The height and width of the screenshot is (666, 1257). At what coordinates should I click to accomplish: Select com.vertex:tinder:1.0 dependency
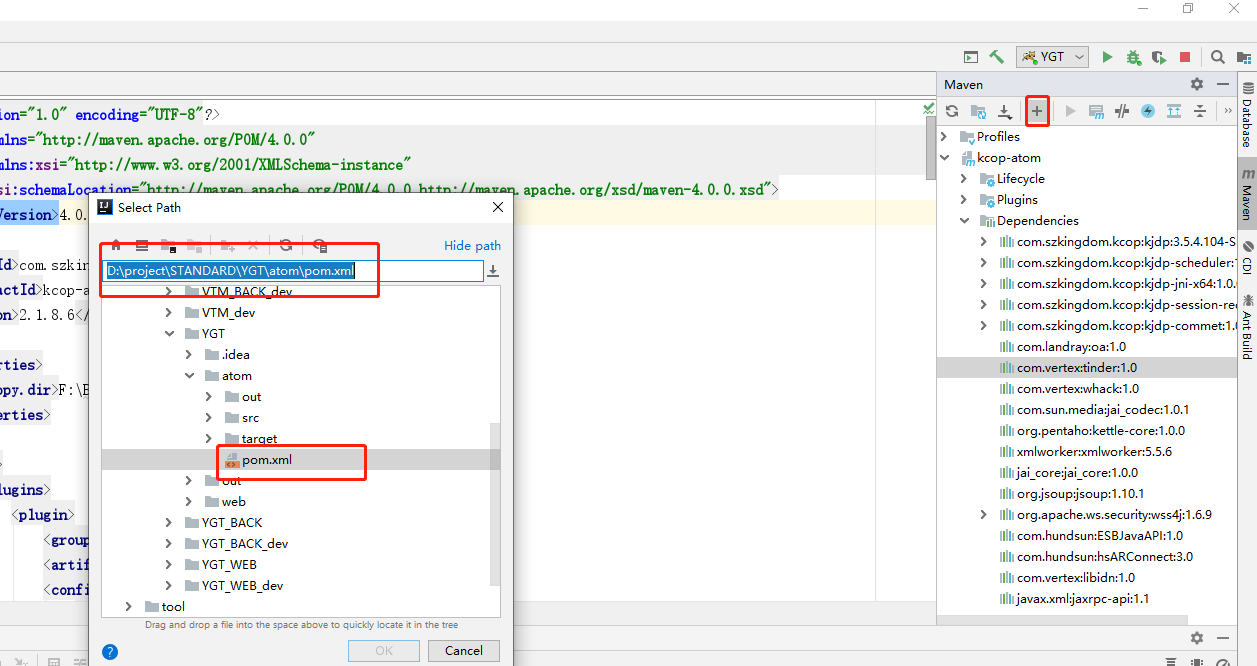pos(1077,367)
